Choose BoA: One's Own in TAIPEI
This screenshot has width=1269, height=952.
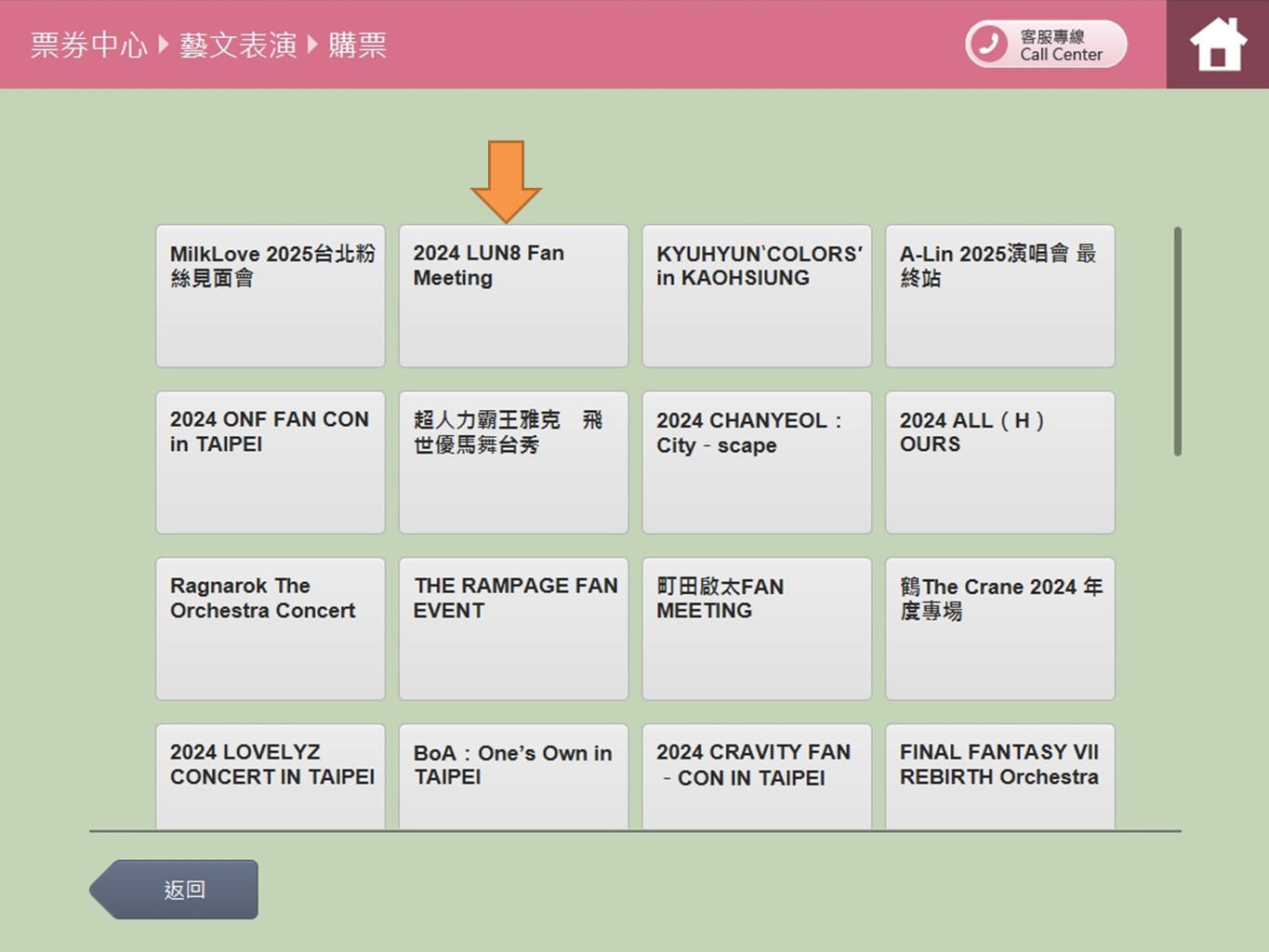tap(514, 776)
